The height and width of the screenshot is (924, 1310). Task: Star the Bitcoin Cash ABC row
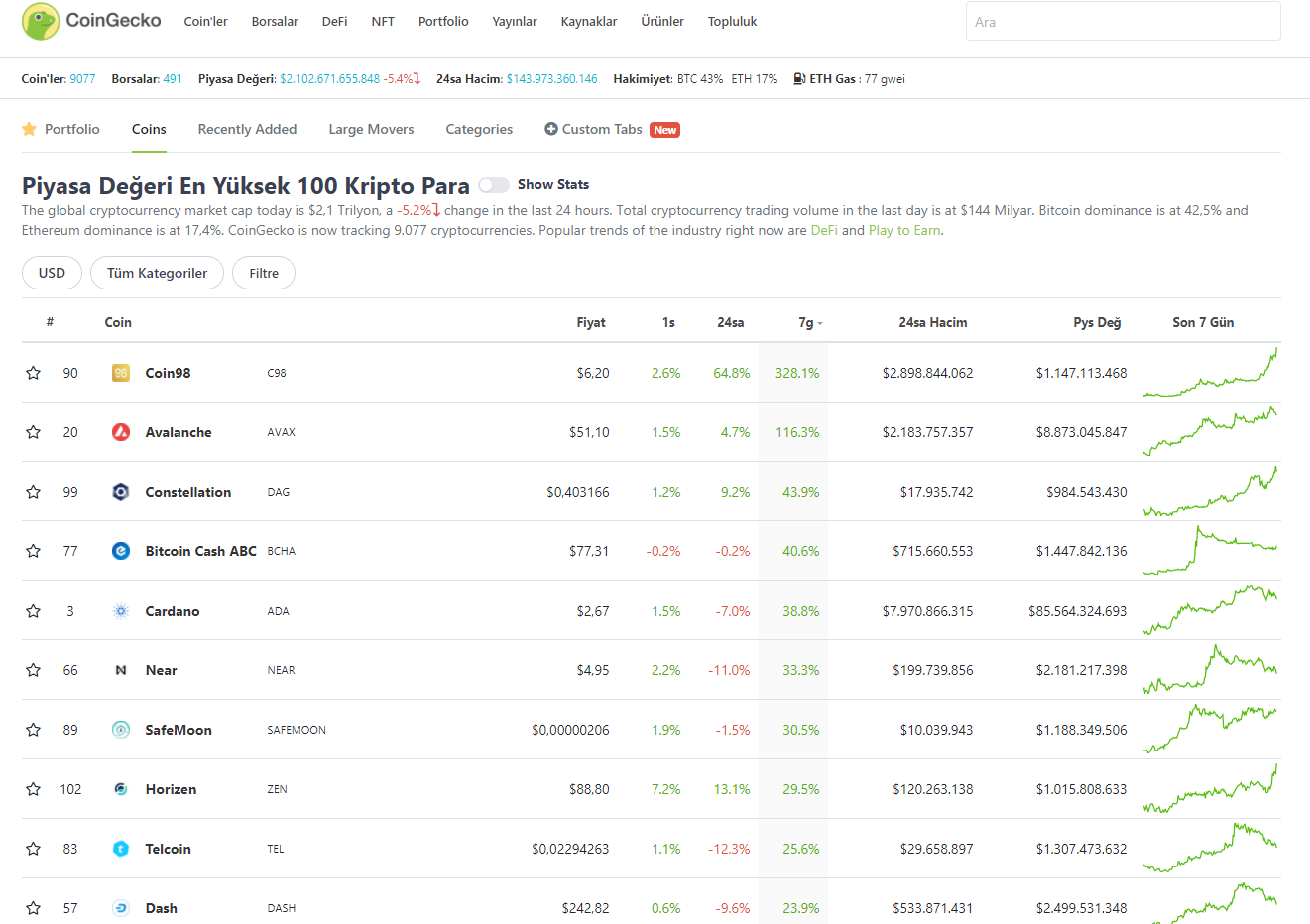34,551
